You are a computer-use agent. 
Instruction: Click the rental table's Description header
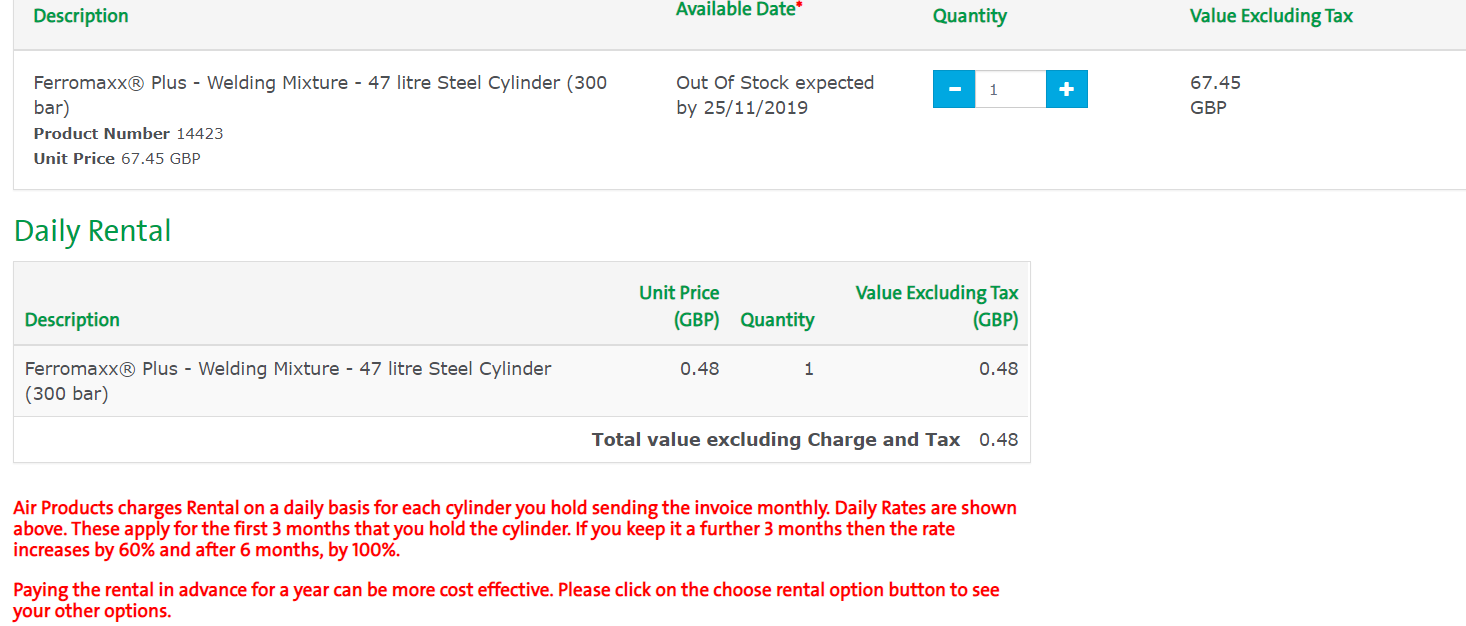click(72, 320)
